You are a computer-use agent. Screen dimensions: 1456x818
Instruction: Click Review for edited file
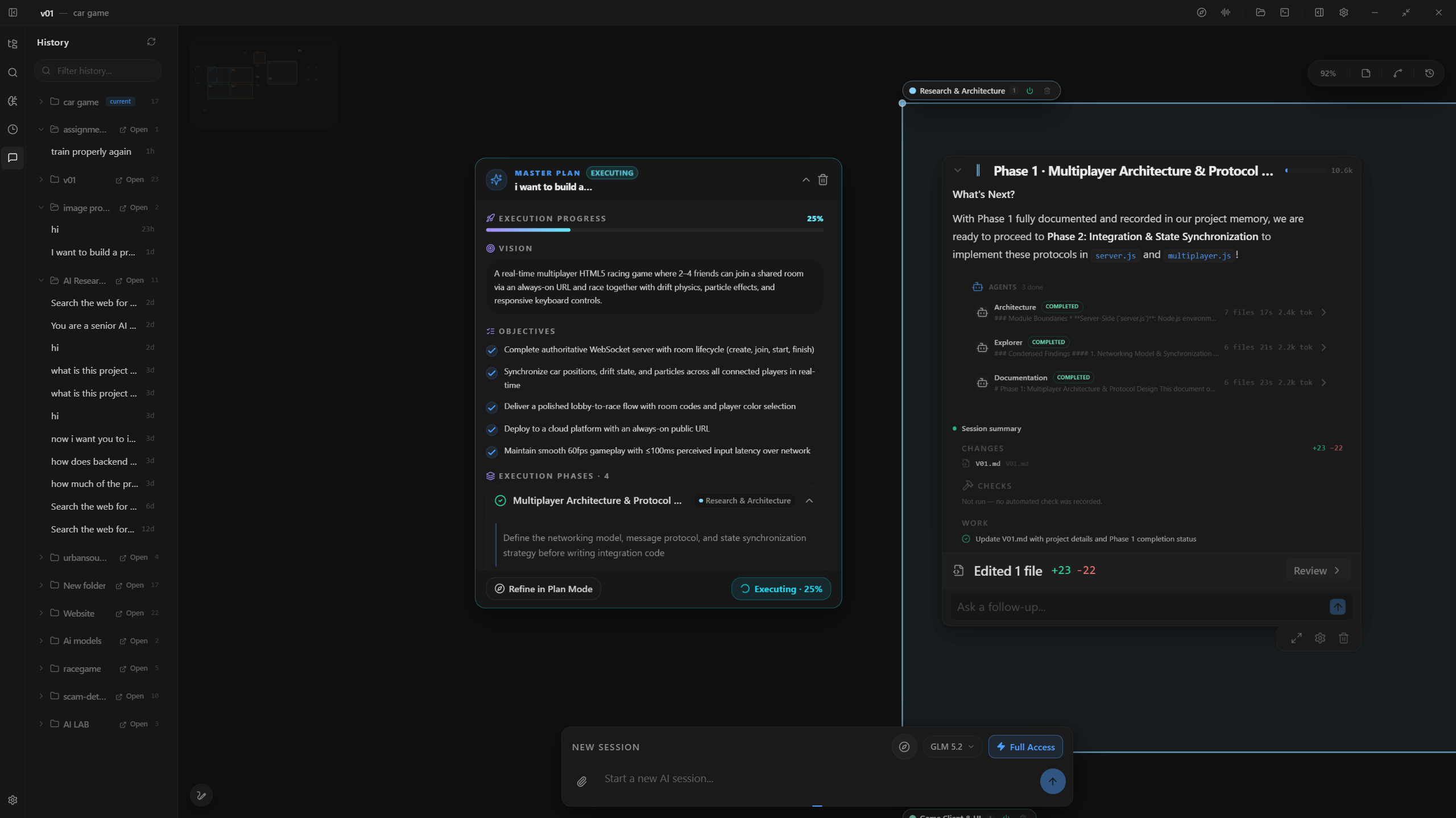coord(1317,571)
